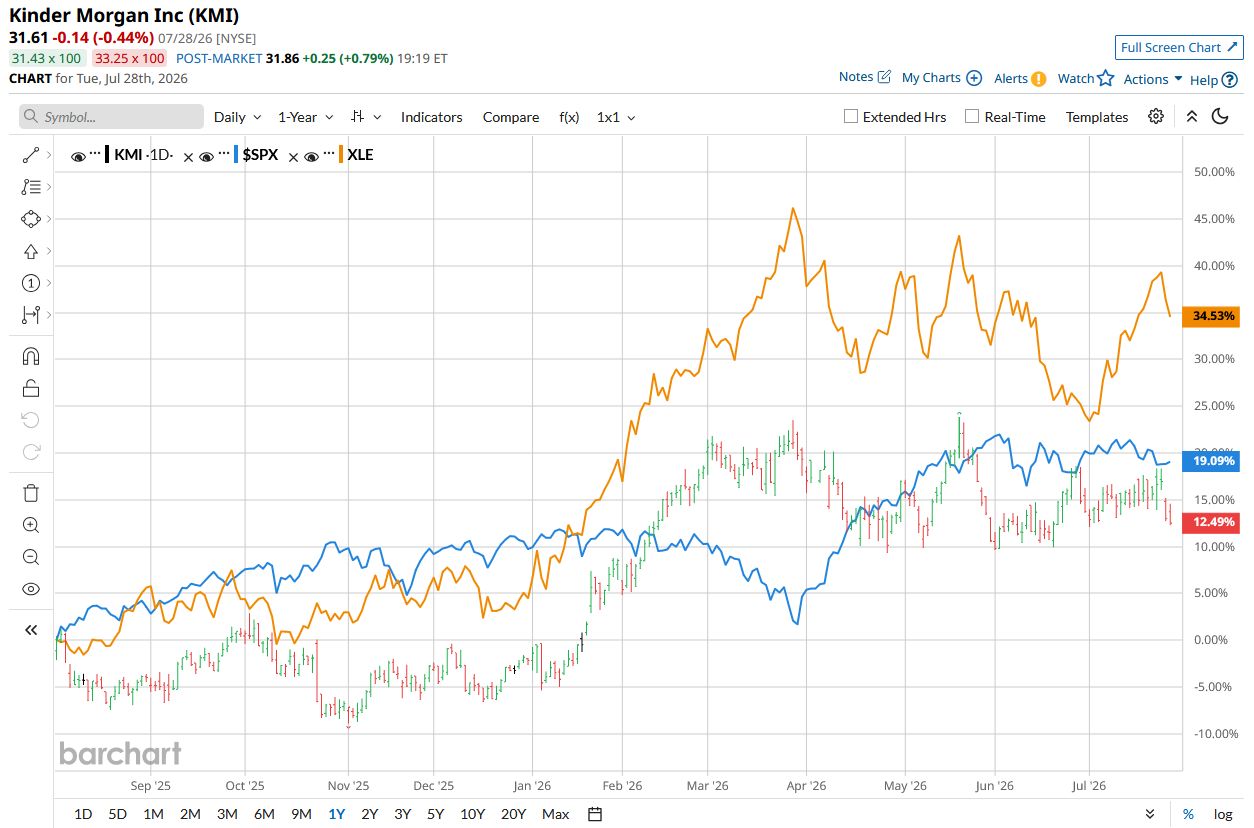
Task: Click the Notes link
Action: [x=856, y=77]
